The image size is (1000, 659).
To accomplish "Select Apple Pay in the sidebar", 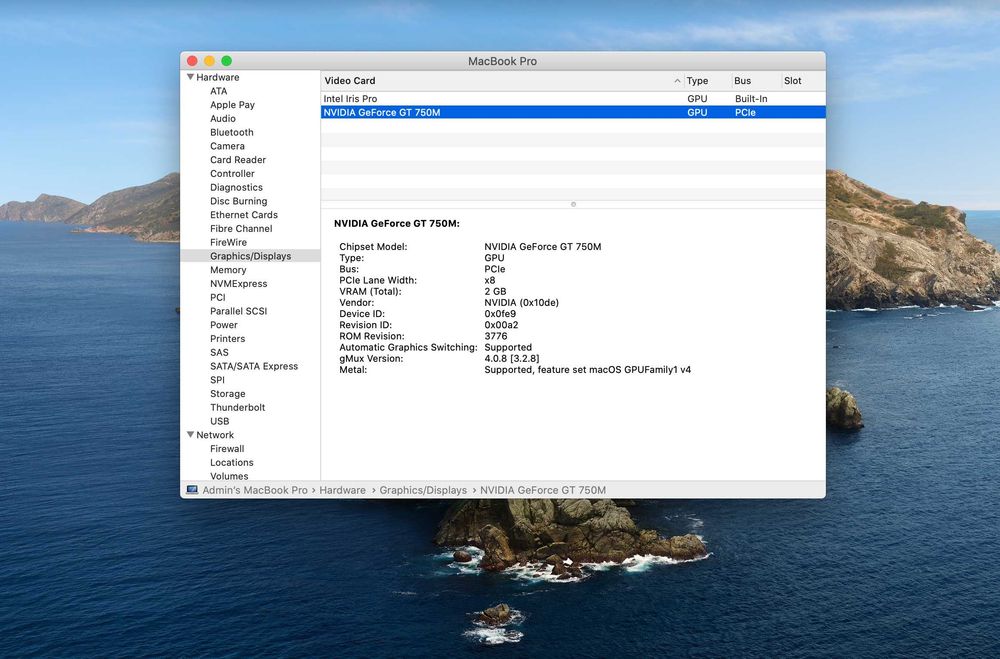I will (232, 105).
